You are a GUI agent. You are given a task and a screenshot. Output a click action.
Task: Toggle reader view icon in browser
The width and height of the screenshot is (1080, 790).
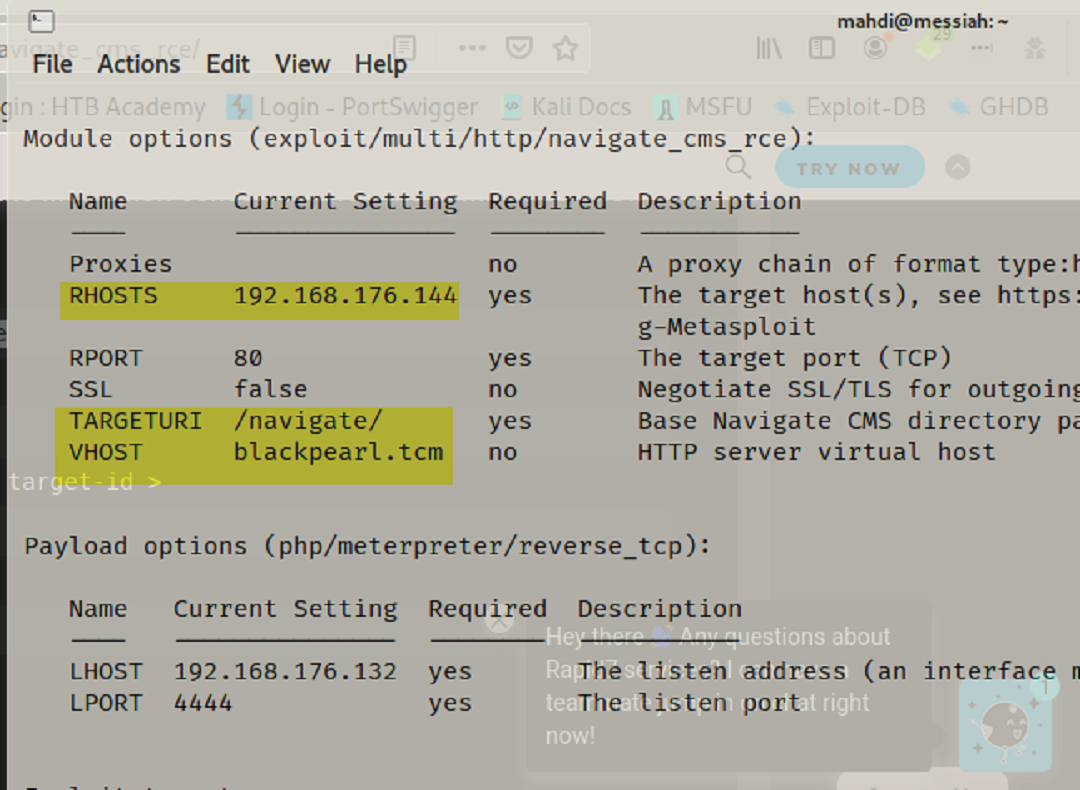pyautogui.click(x=404, y=48)
